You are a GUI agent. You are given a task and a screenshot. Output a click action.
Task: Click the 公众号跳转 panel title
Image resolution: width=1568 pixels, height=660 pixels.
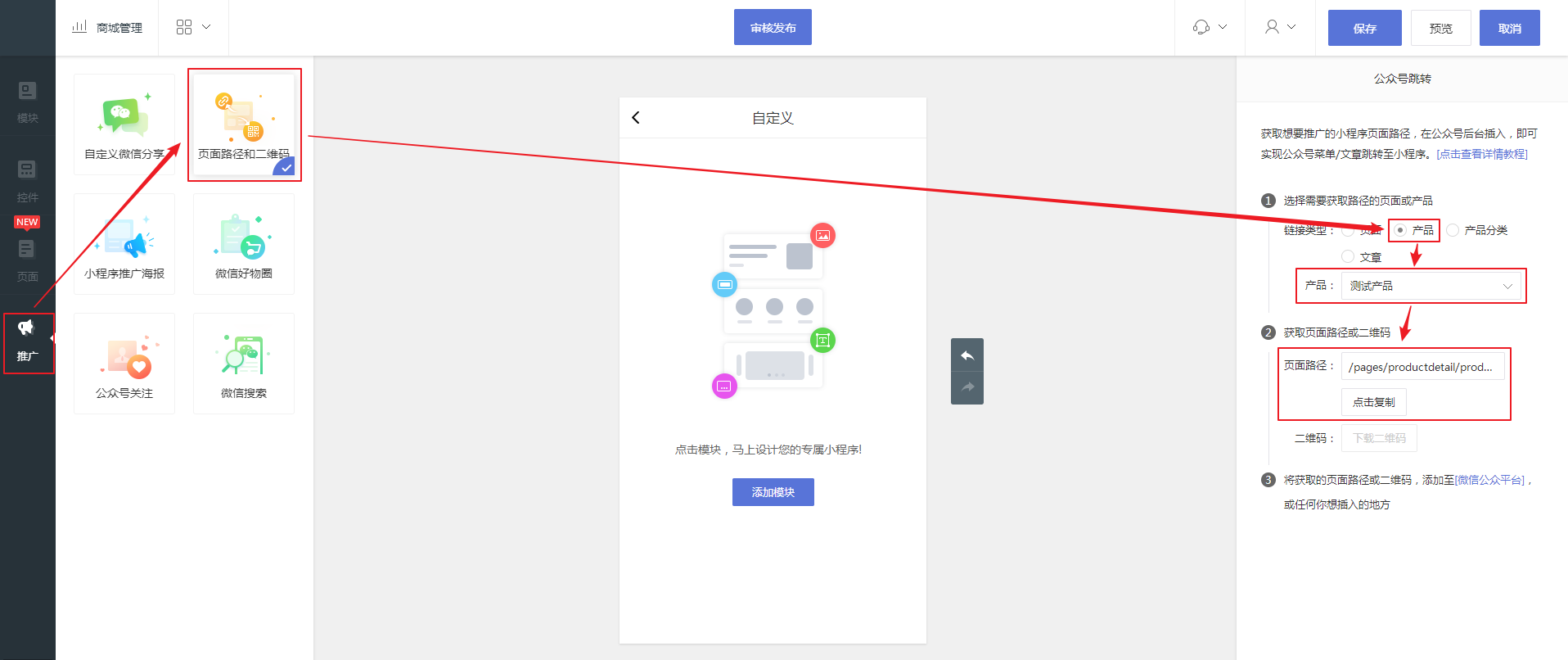tap(1403, 79)
